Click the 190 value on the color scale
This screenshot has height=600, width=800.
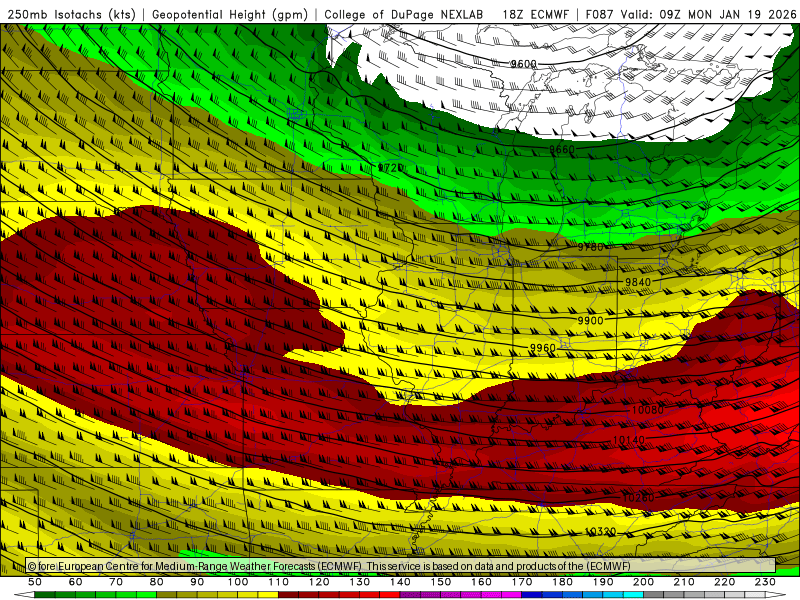[604, 582]
